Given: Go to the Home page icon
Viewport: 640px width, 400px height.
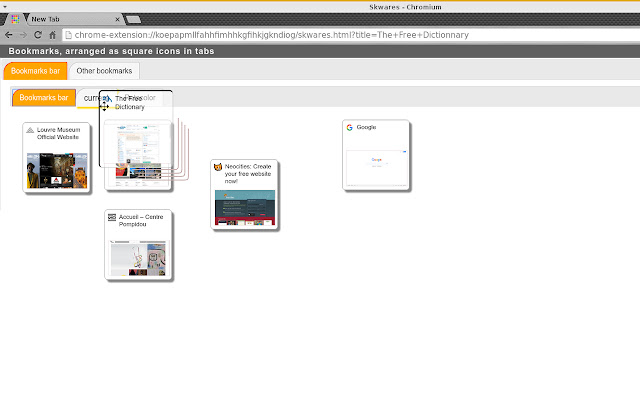Looking at the screenshot, I should [x=53, y=35].
